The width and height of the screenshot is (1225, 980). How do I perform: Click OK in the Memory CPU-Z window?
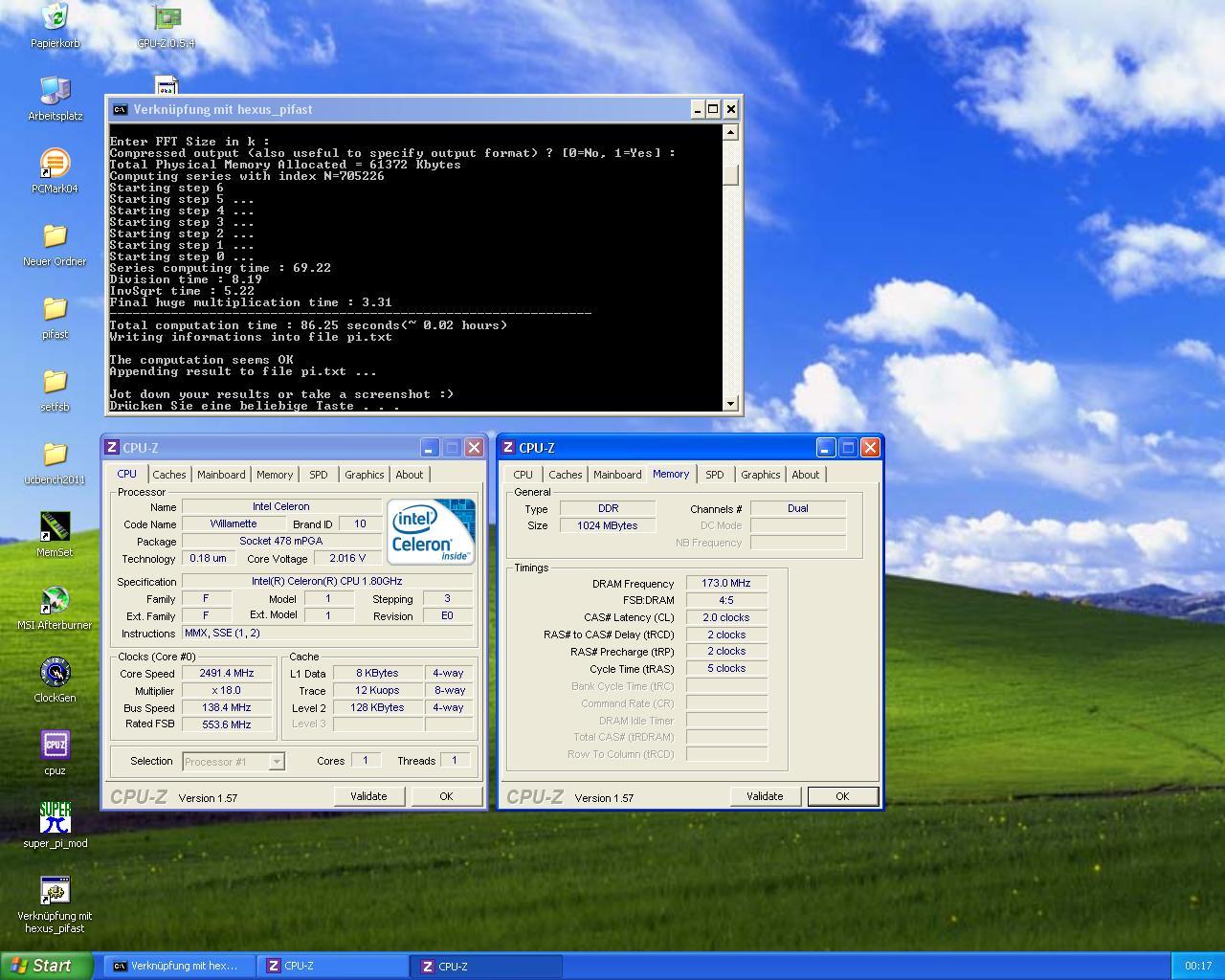pos(842,796)
